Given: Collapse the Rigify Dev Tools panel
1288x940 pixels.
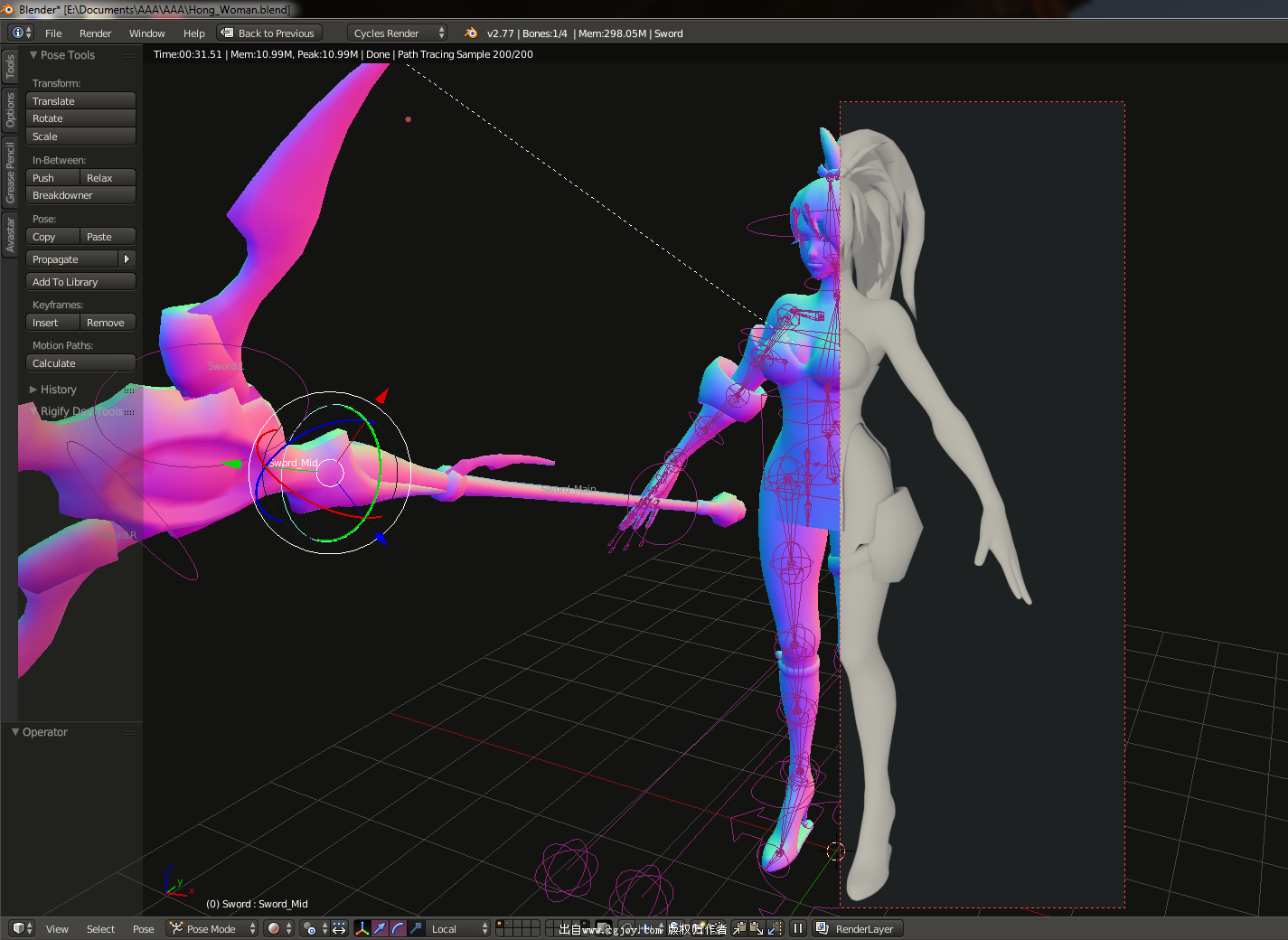Looking at the screenshot, I should 33,411.
